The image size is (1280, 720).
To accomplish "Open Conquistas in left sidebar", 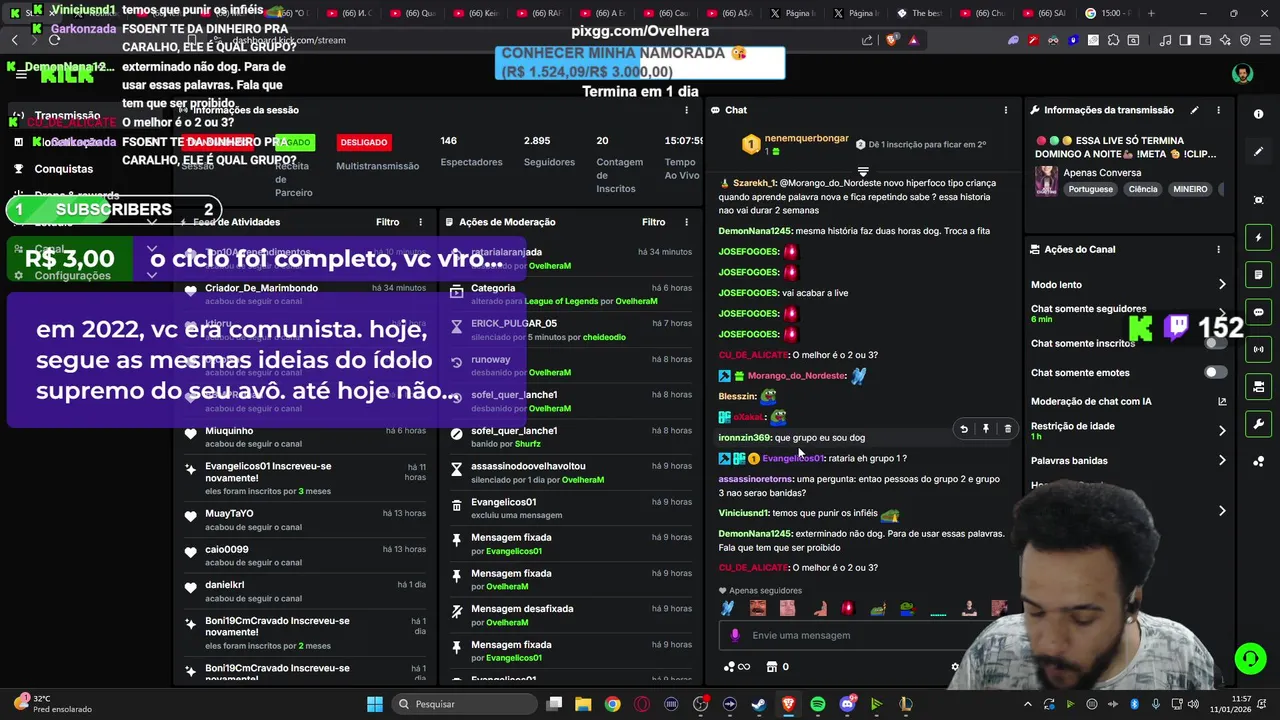I will pos(64,169).
